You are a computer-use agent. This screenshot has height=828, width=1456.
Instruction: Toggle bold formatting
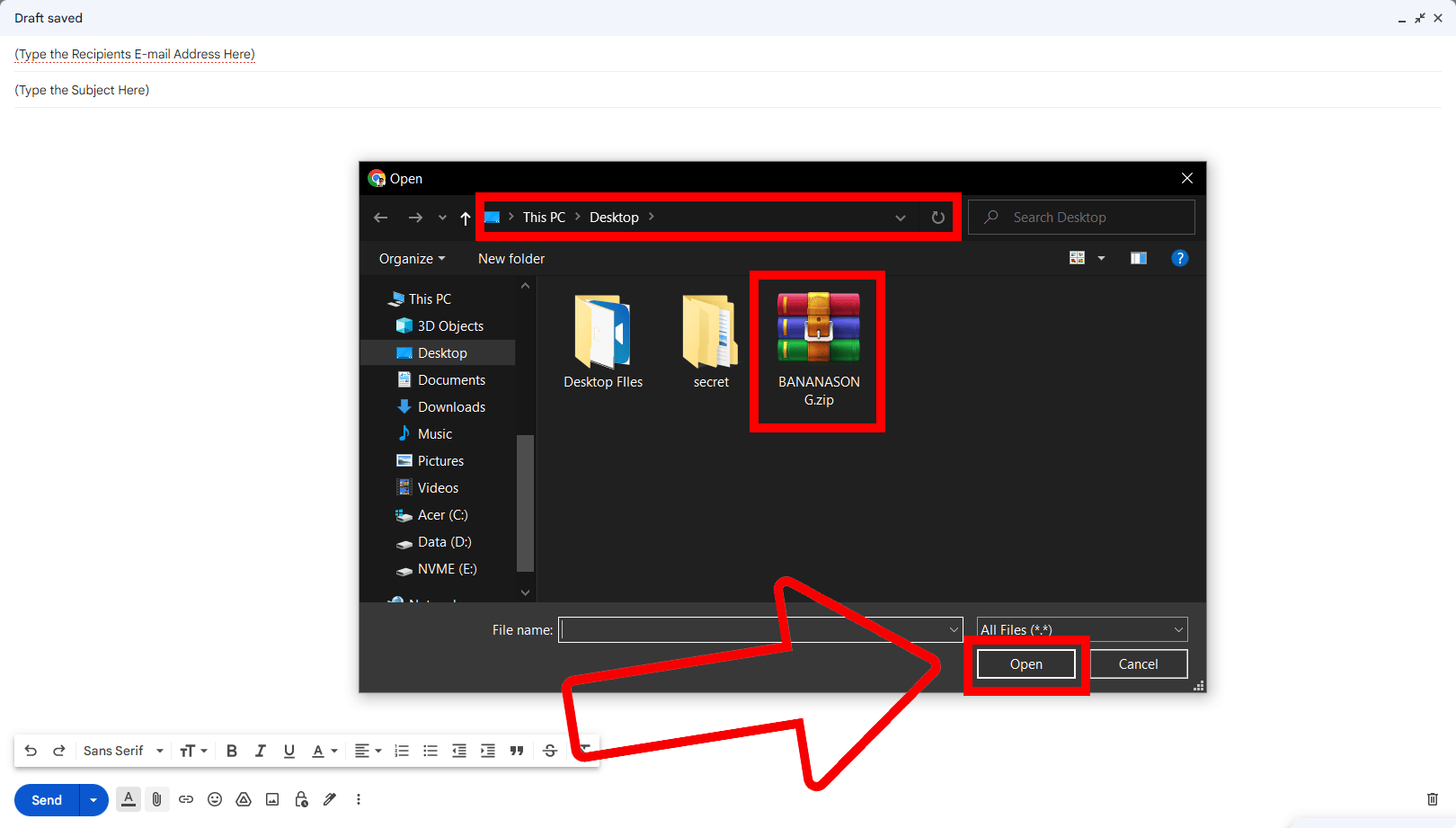[232, 750]
